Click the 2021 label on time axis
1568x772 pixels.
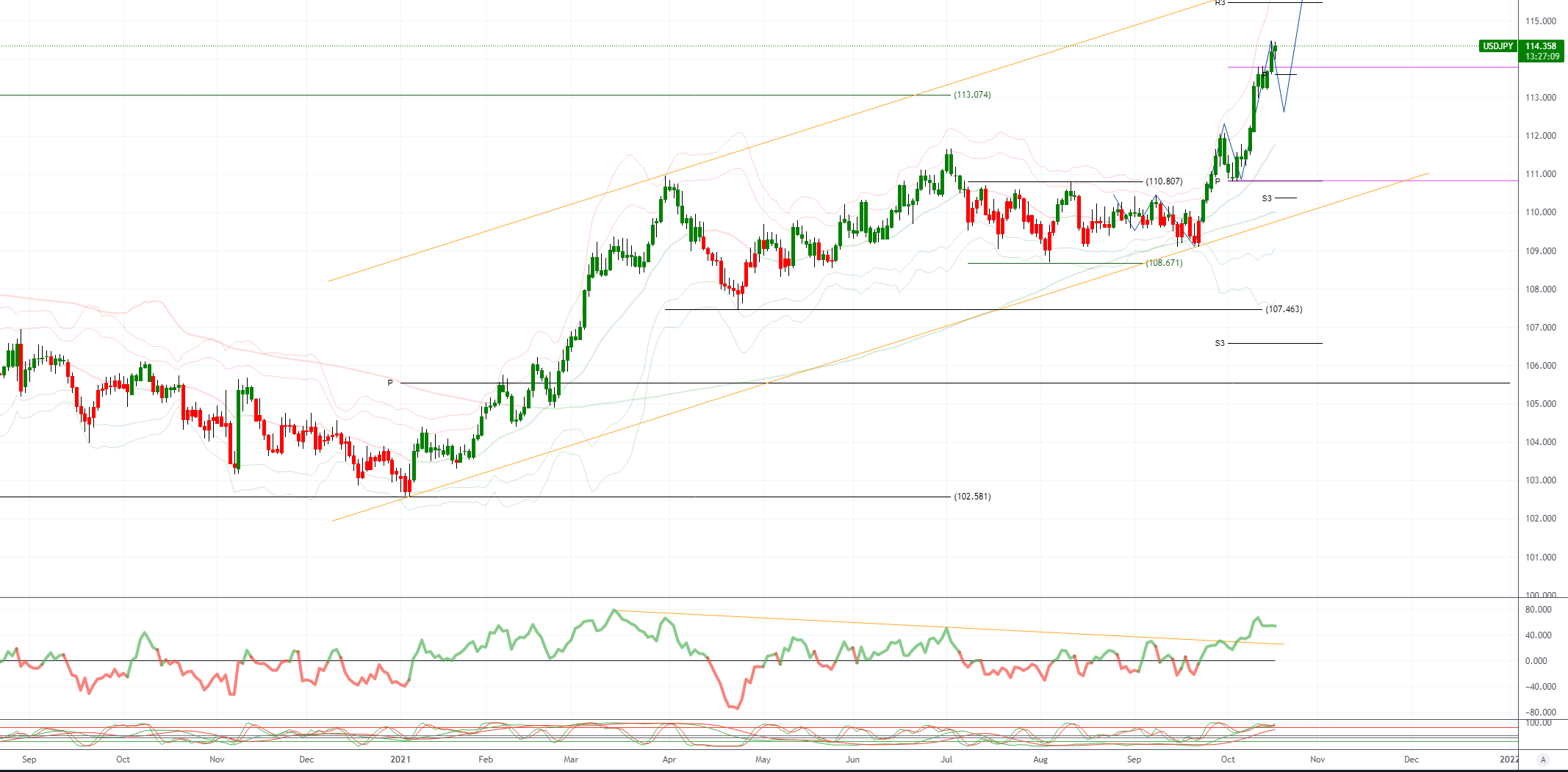coord(400,760)
